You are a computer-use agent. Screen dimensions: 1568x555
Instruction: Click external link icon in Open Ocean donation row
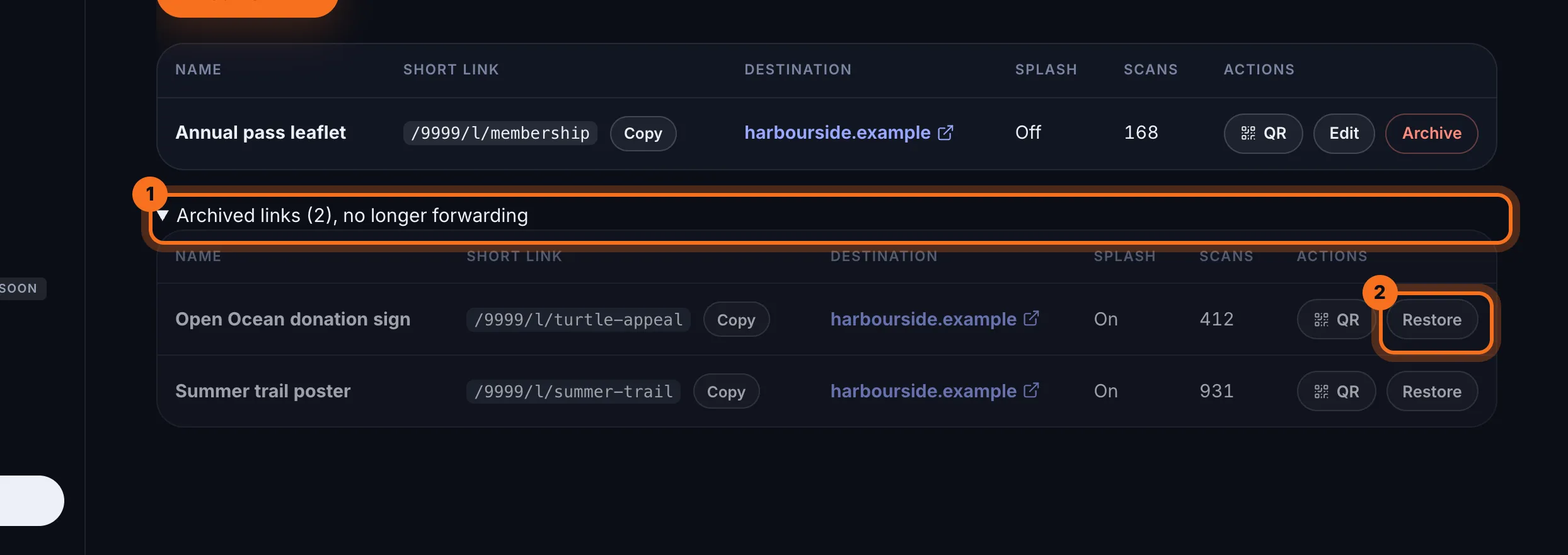(x=1031, y=318)
